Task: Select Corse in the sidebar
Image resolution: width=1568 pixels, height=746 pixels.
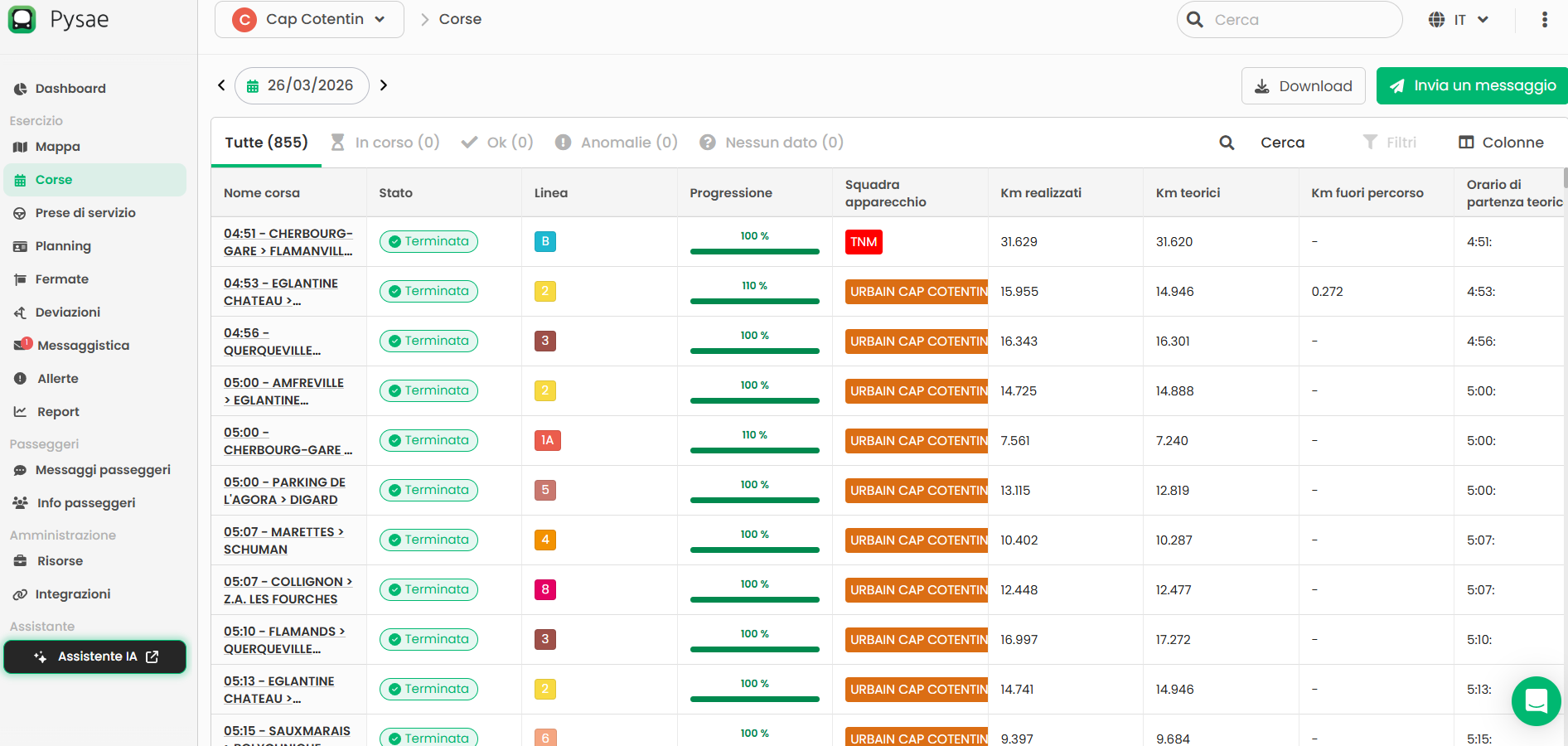Action: tap(94, 180)
